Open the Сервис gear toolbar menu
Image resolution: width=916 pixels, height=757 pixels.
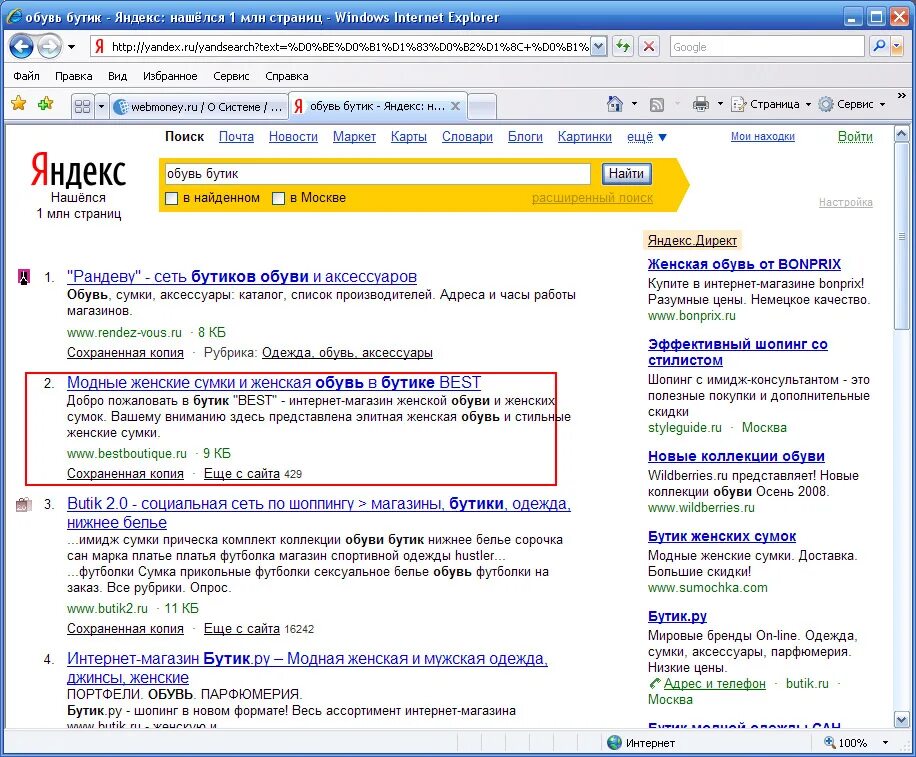(852, 104)
